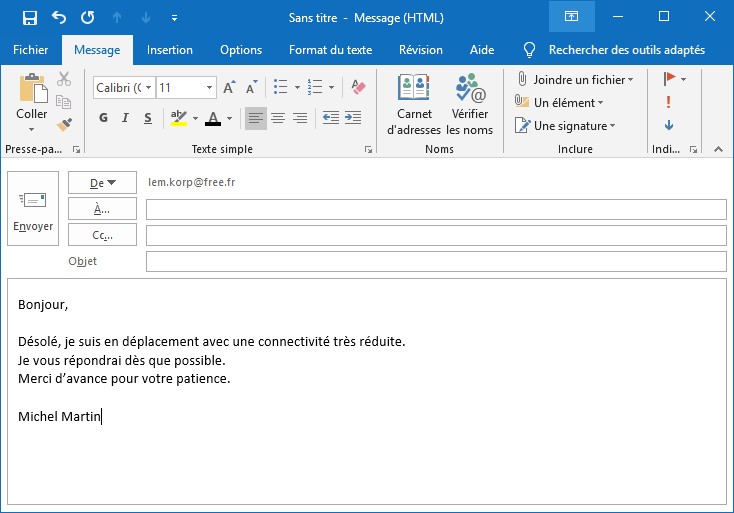The image size is (734, 513).
Task: Open the font color dropdown arrow
Action: [229, 118]
